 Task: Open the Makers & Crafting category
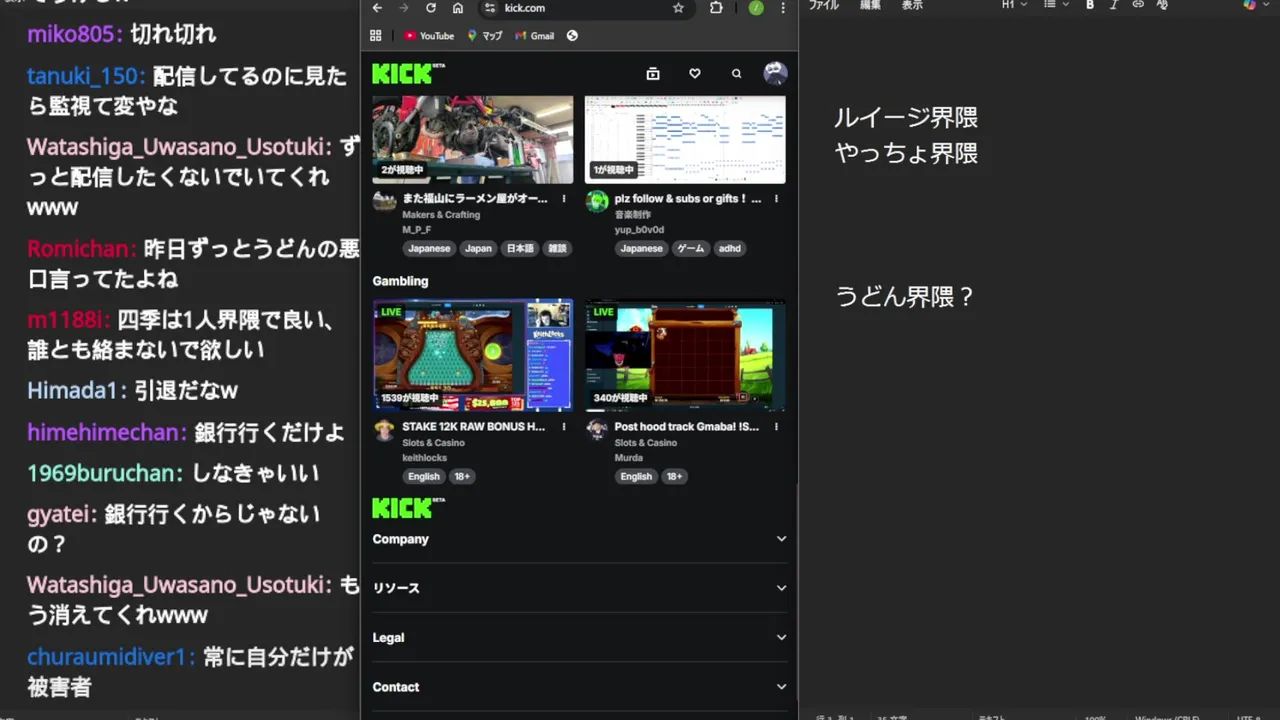441,215
